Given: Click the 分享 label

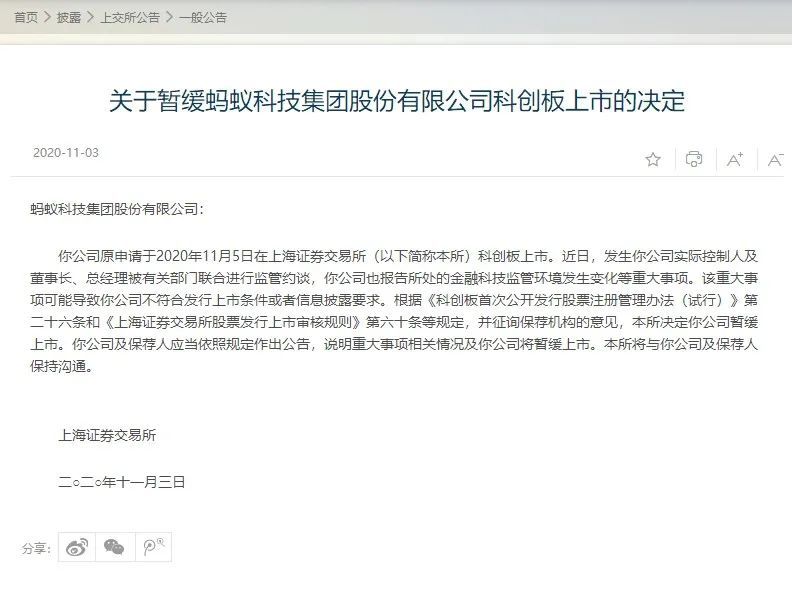Looking at the screenshot, I should 36,548.
